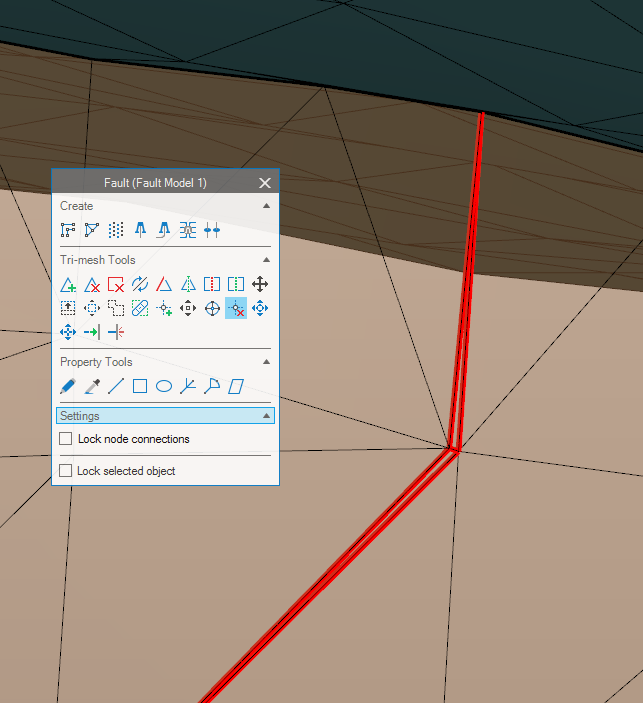Select the black four-arrow move tool

coord(260,284)
